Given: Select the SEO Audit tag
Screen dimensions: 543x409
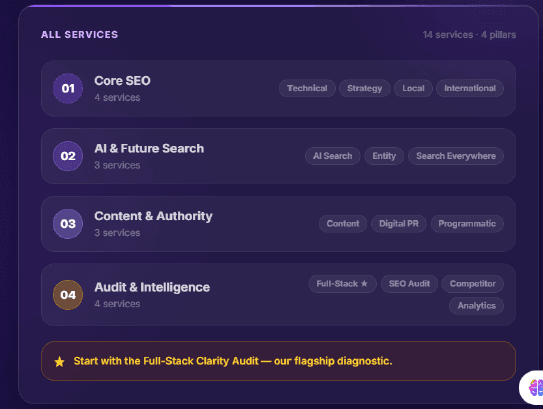Looking at the screenshot, I should click(409, 284).
